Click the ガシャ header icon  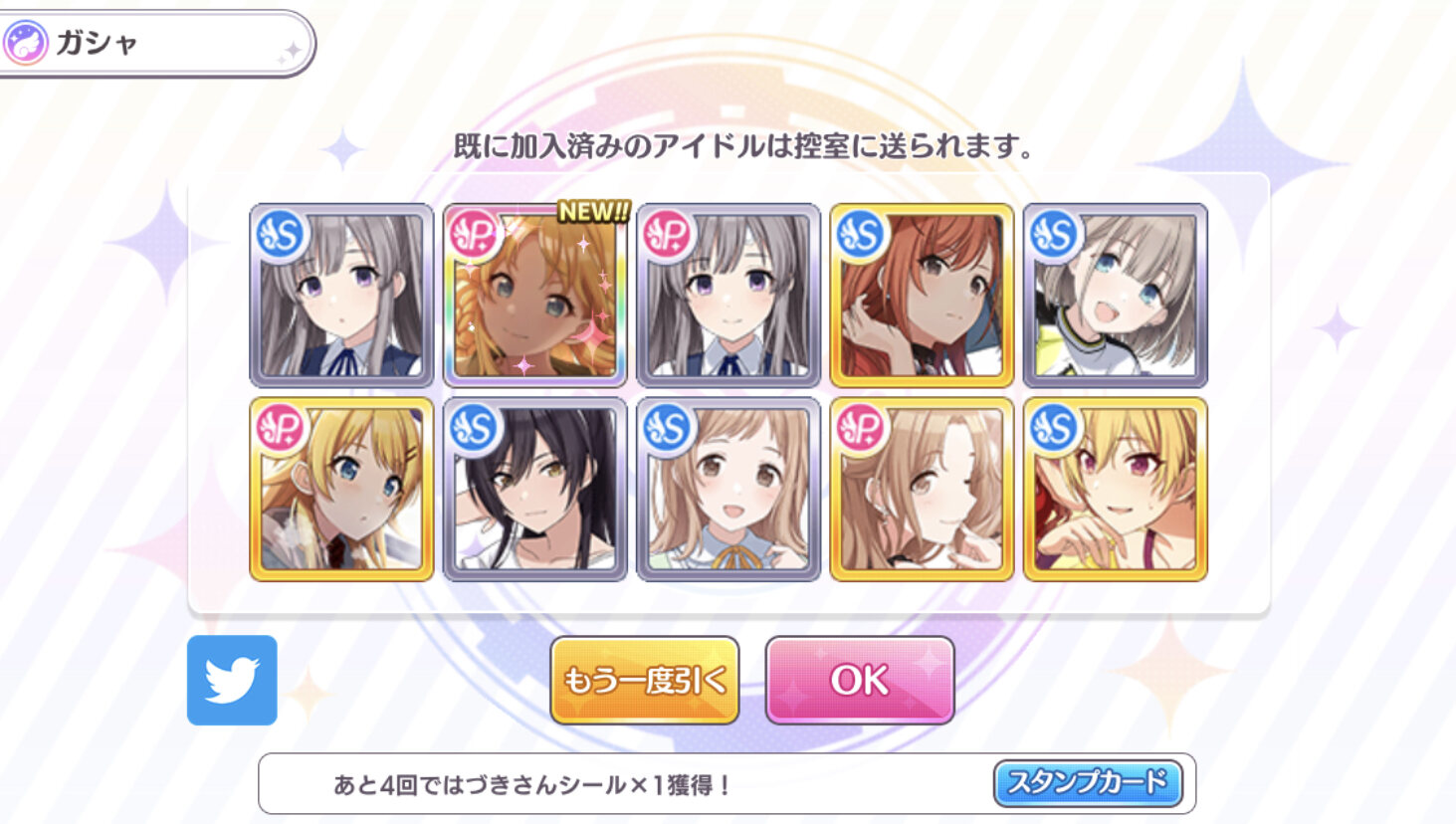(27, 44)
